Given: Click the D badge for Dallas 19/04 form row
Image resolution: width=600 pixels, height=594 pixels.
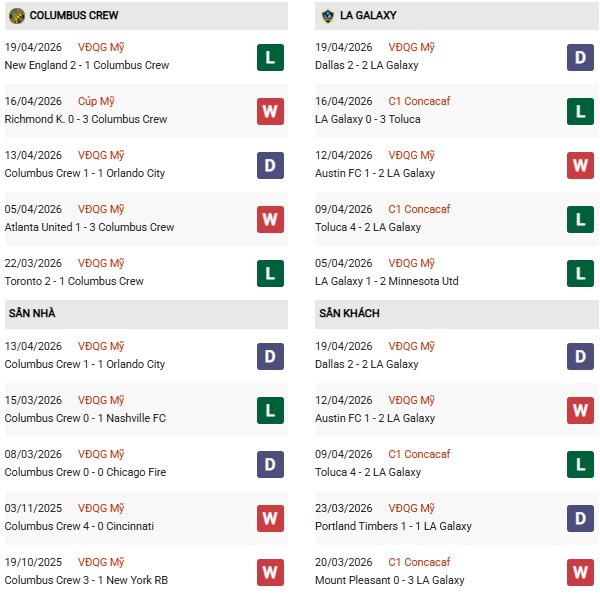Looking at the screenshot, I should 580,57.
